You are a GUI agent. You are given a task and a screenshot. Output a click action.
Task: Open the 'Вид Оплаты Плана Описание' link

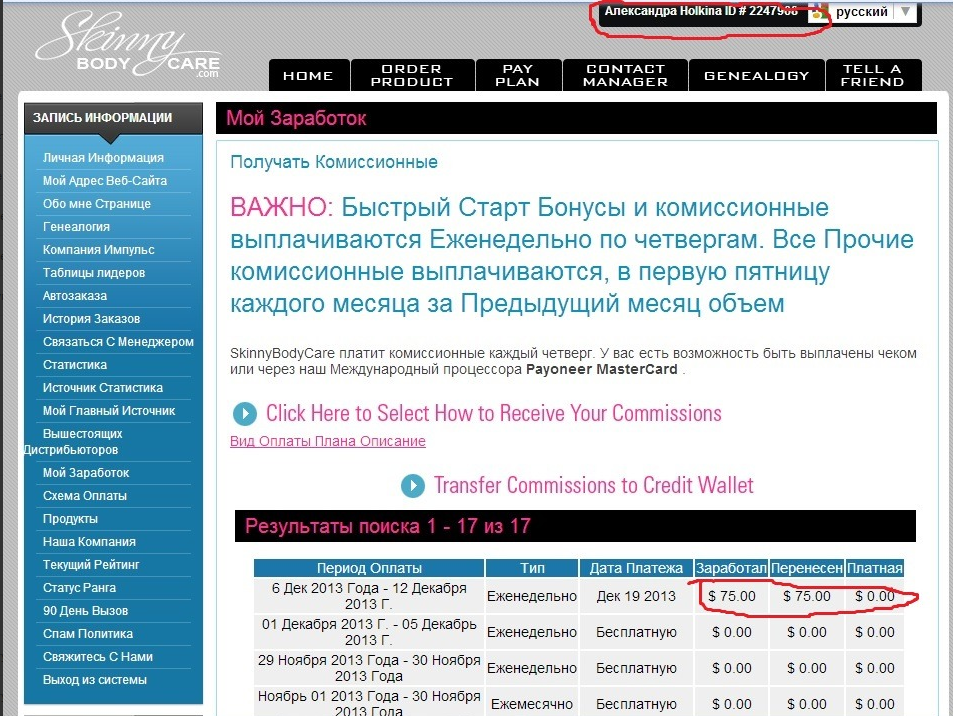(327, 441)
